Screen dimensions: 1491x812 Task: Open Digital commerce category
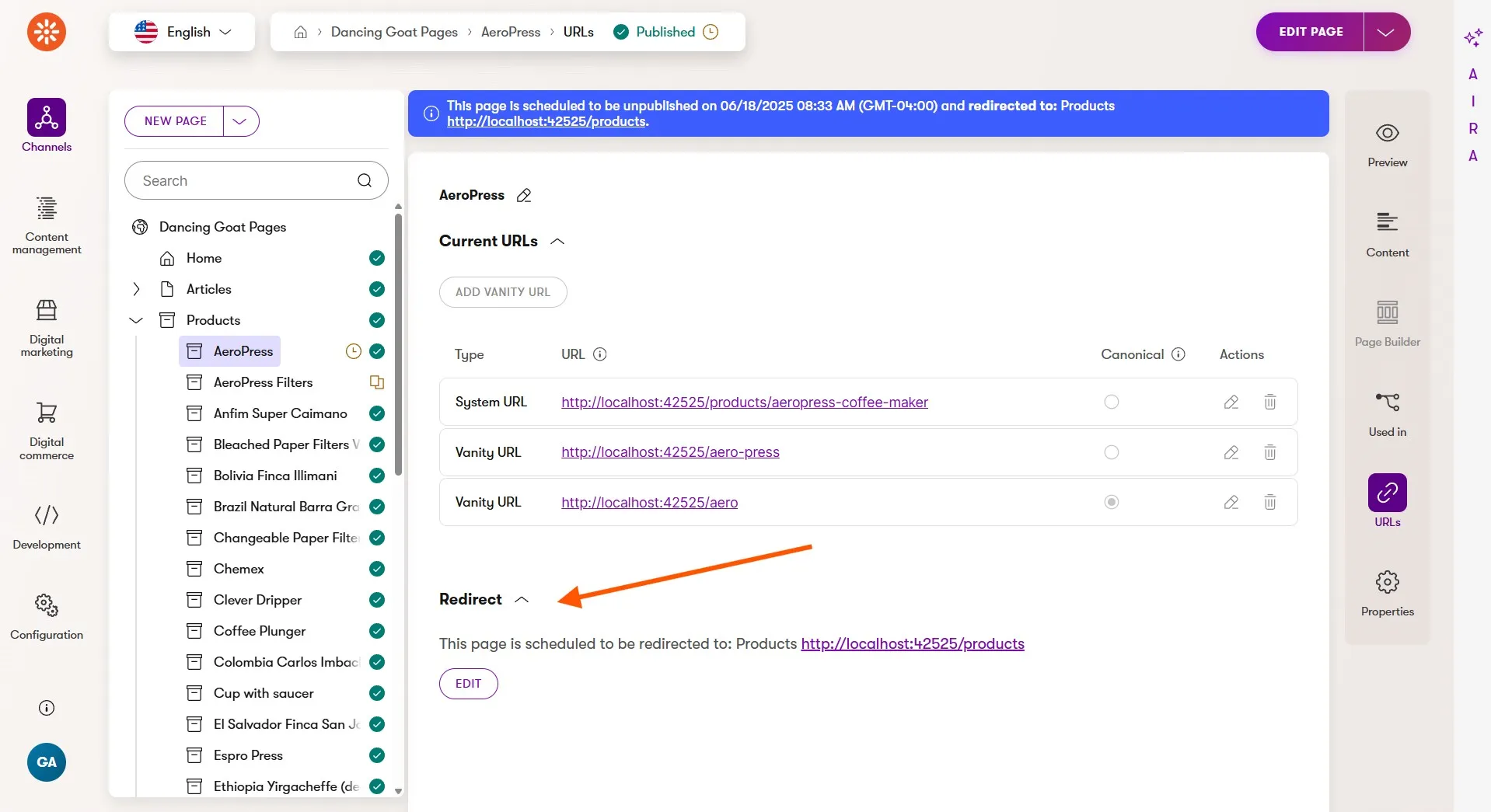[47, 430]
